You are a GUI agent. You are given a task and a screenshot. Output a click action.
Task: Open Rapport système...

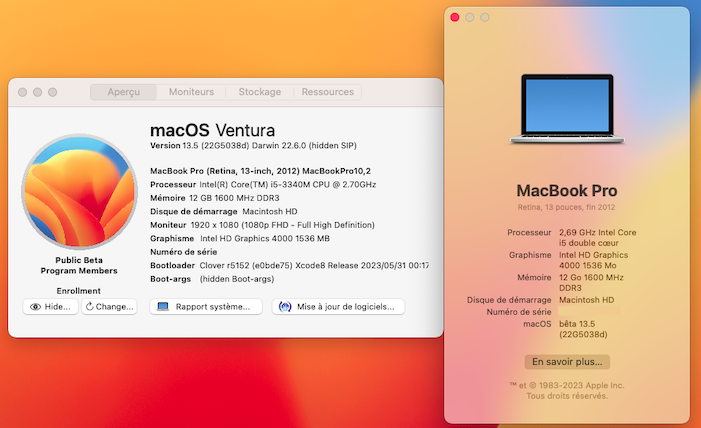click(x=206, y=306)
